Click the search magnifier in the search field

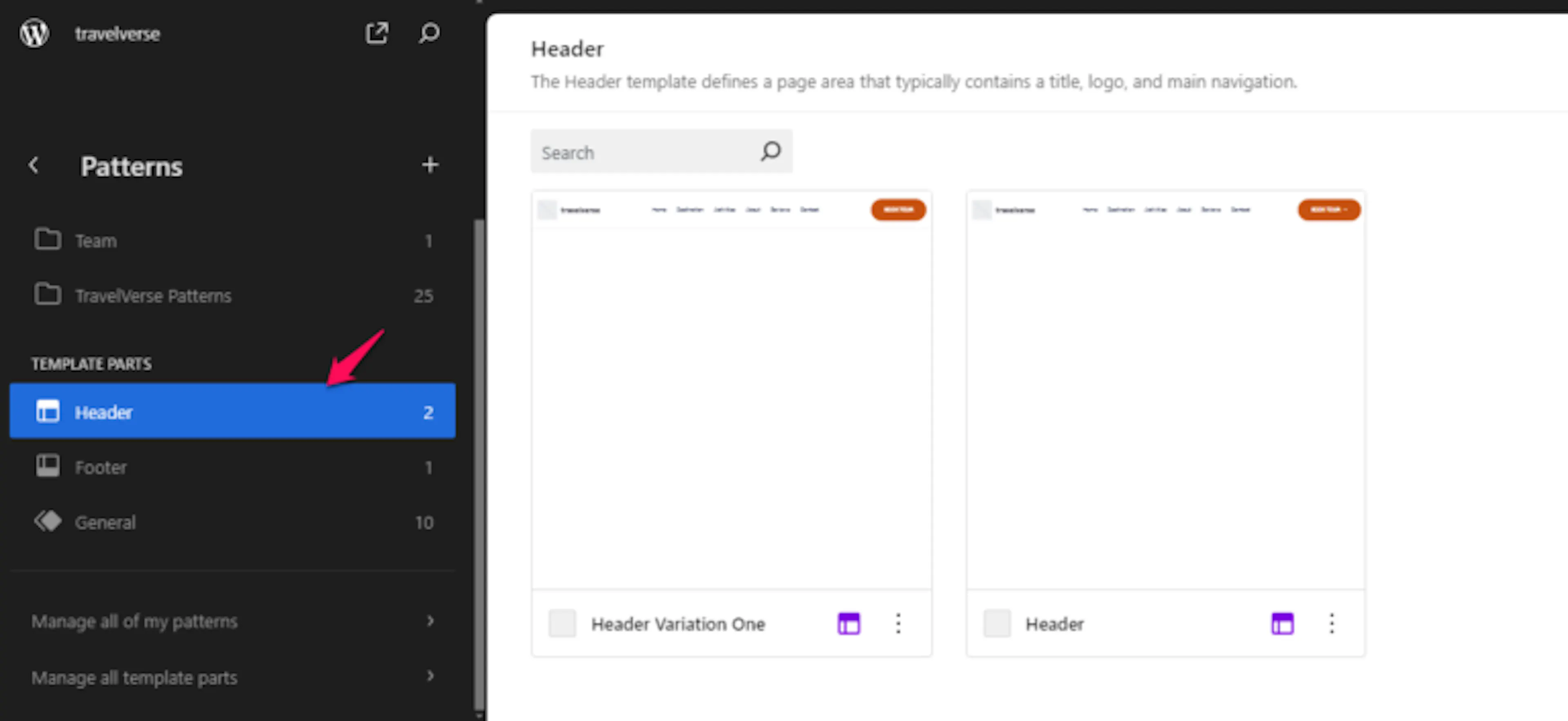(x=771, y=151)
